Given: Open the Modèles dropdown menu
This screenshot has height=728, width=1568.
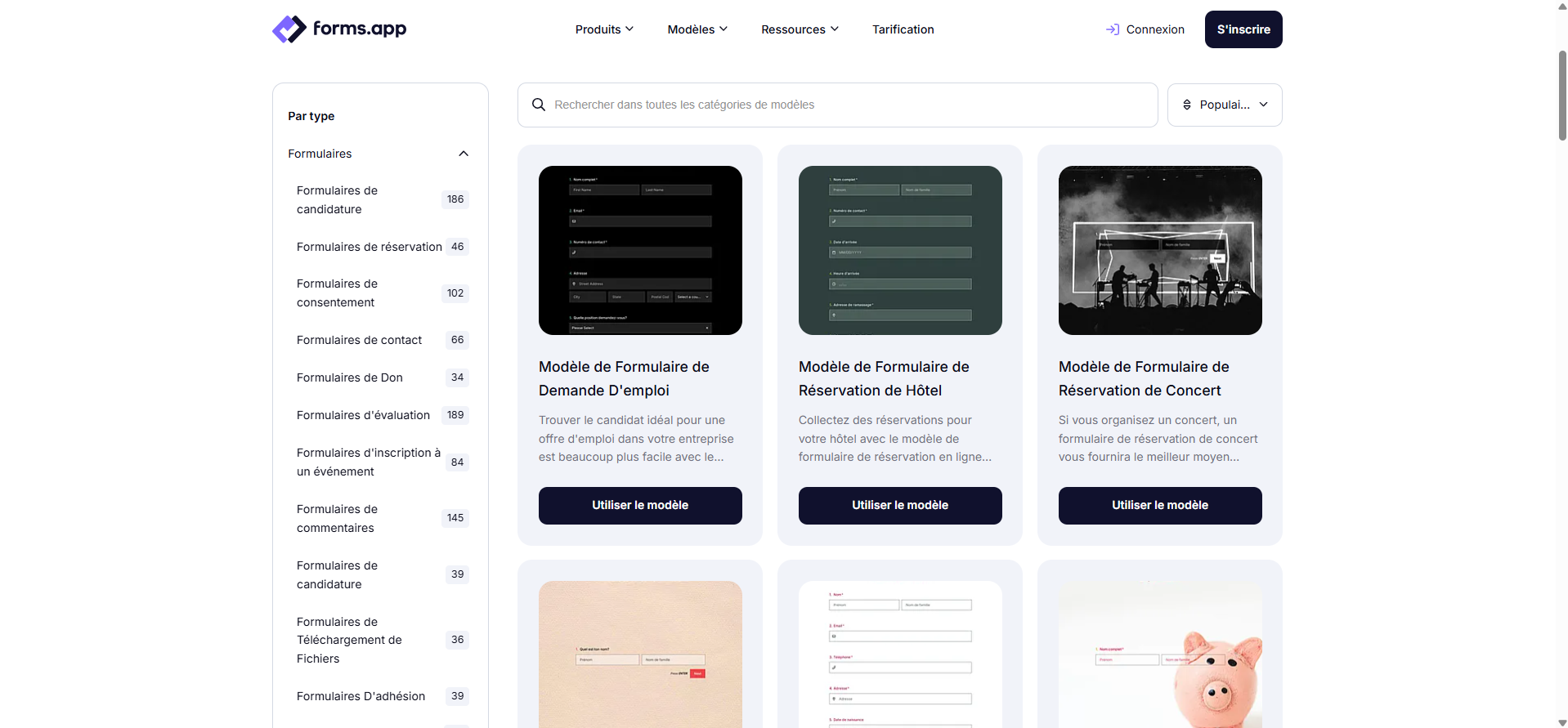Looking at the screenshot, I should [697, 29].
